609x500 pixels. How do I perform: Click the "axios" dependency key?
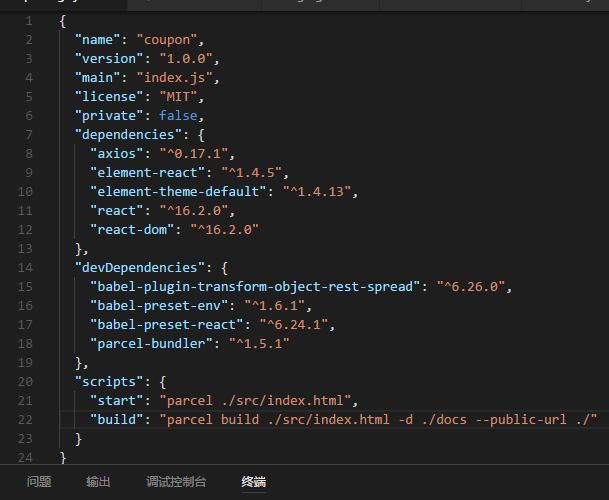coord(117,153)
